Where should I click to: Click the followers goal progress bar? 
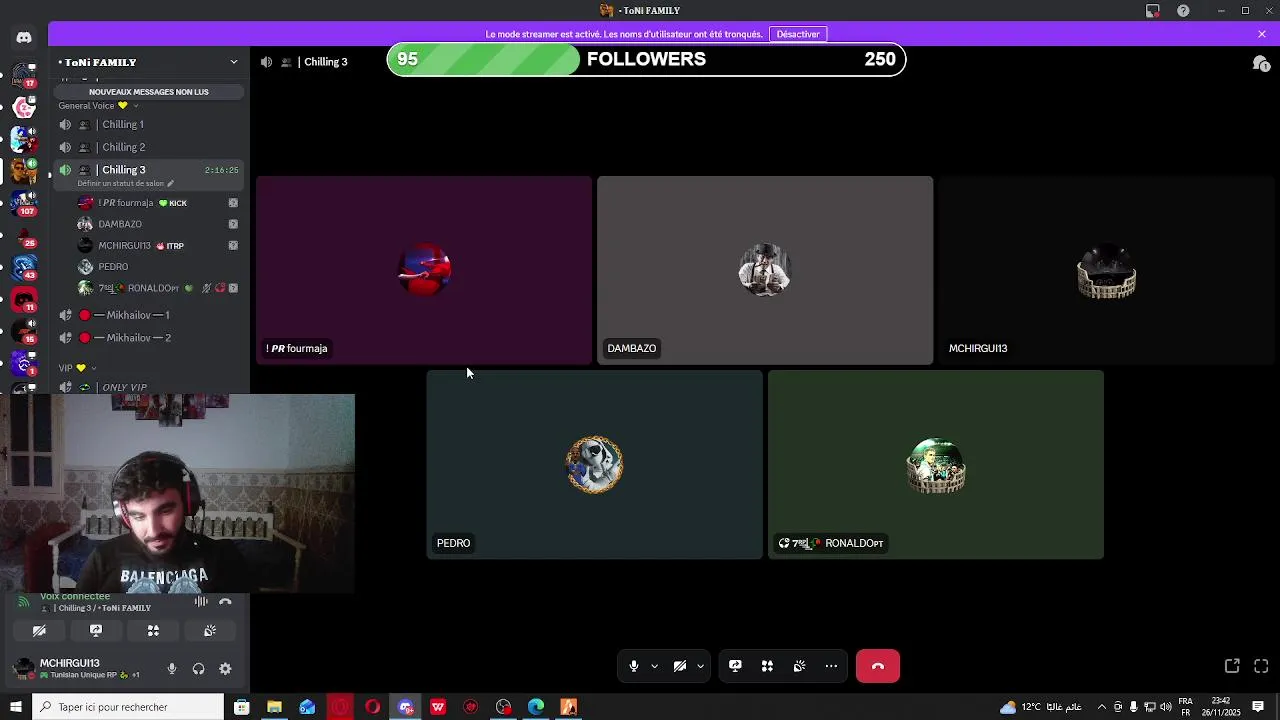point(646,59)
